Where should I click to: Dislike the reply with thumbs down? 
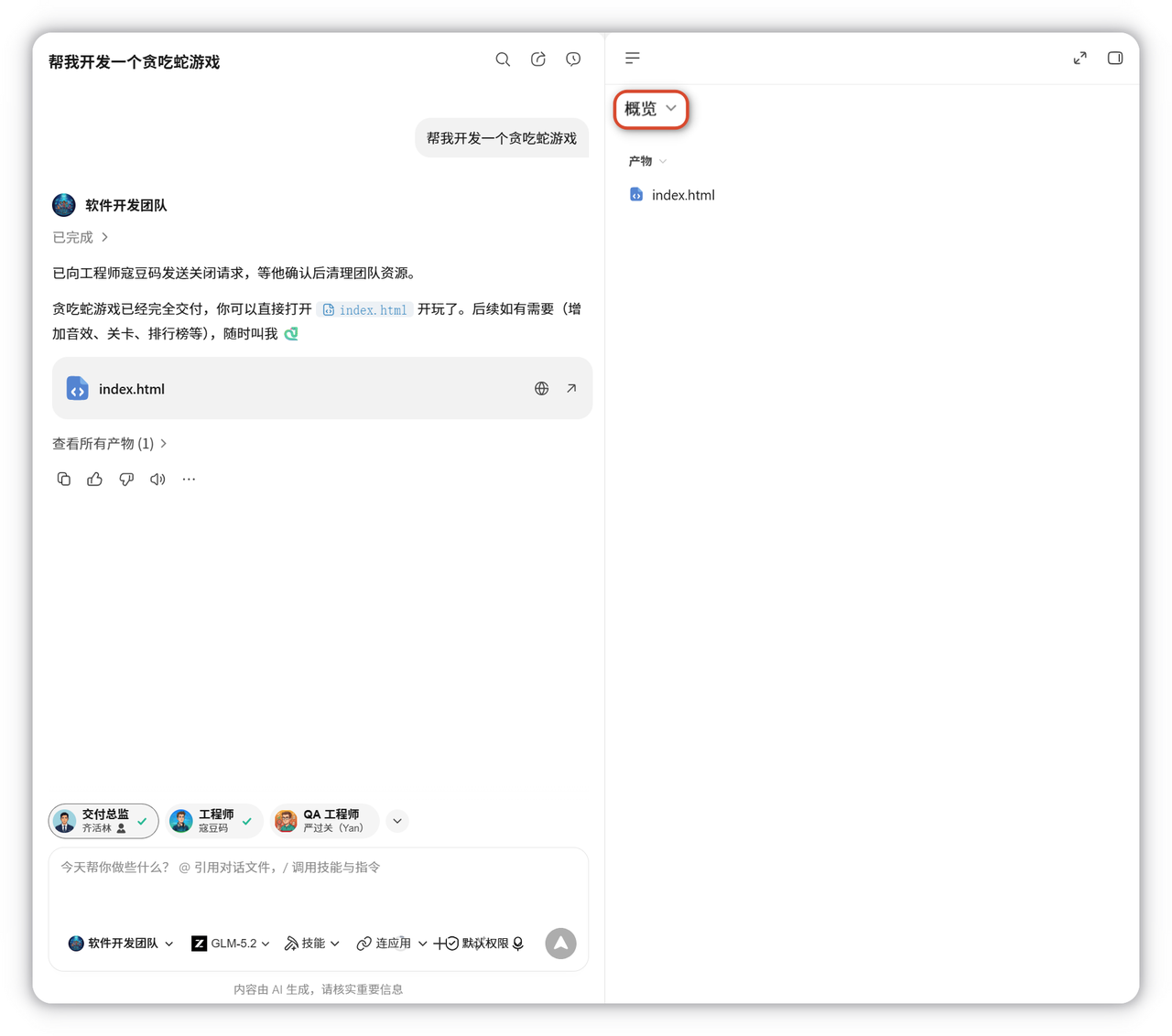coord(126,480)
